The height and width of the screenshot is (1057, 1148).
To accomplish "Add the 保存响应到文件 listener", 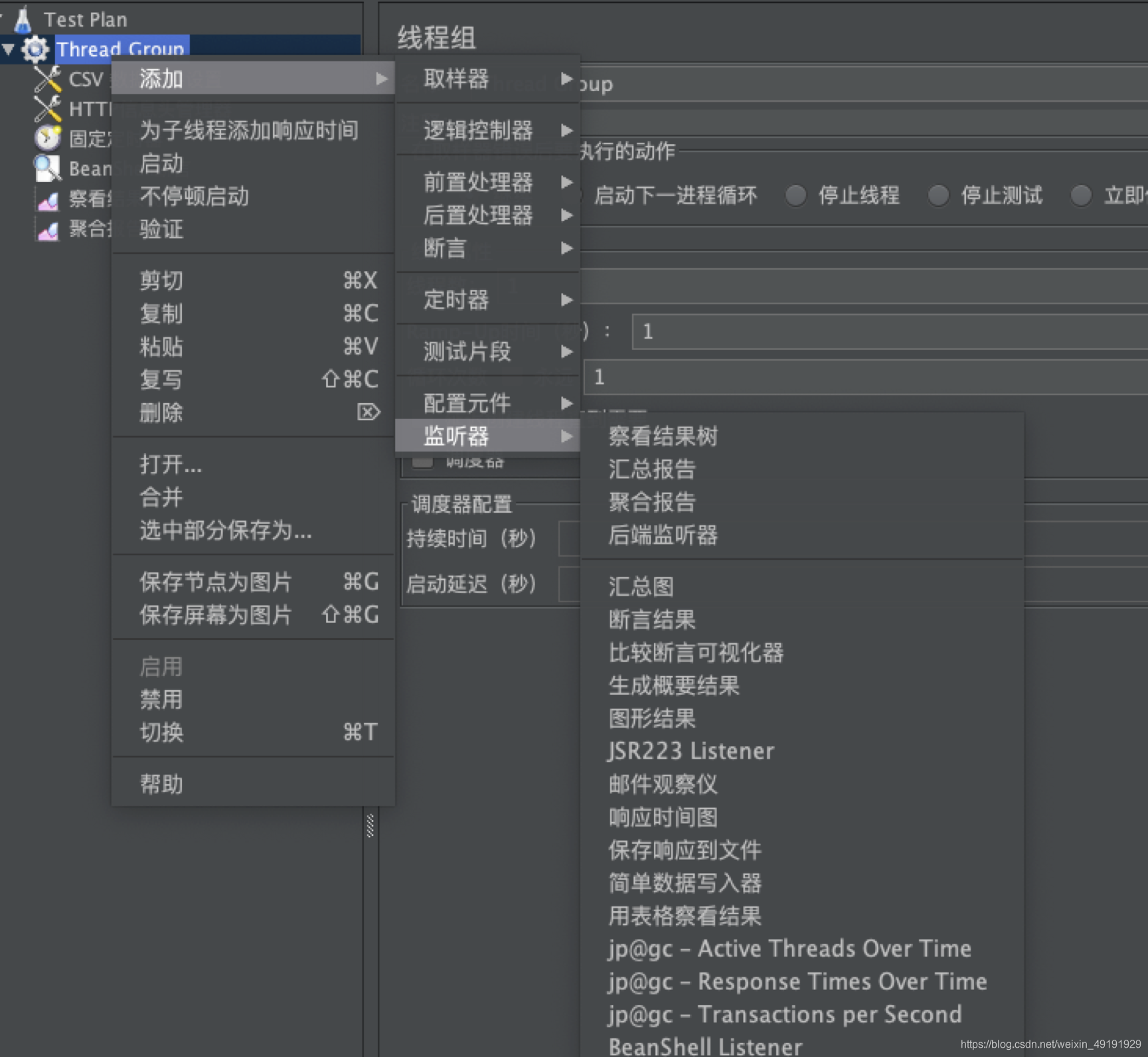I will pyautogui.click(x=802, y=851).
